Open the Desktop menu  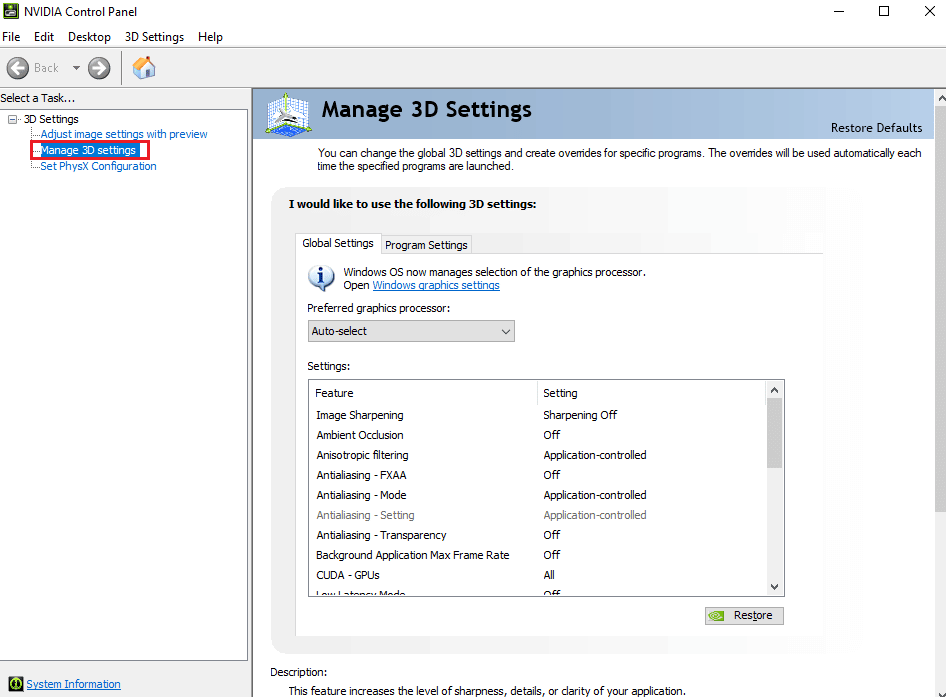tap(89, 37)
